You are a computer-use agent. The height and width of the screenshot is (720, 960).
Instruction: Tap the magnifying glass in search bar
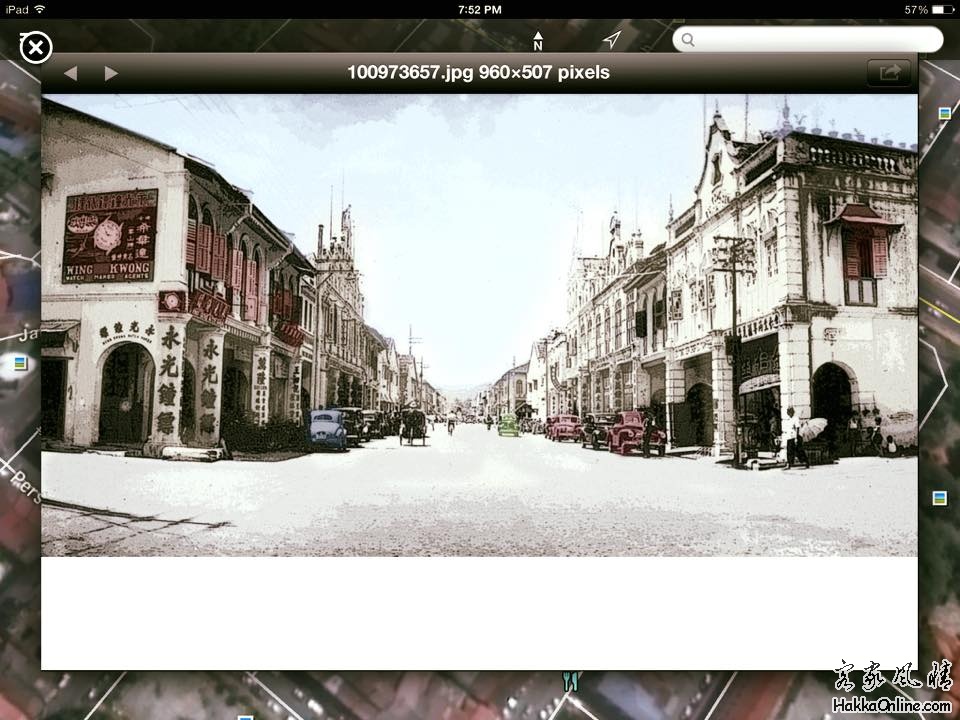click(687, 40)
